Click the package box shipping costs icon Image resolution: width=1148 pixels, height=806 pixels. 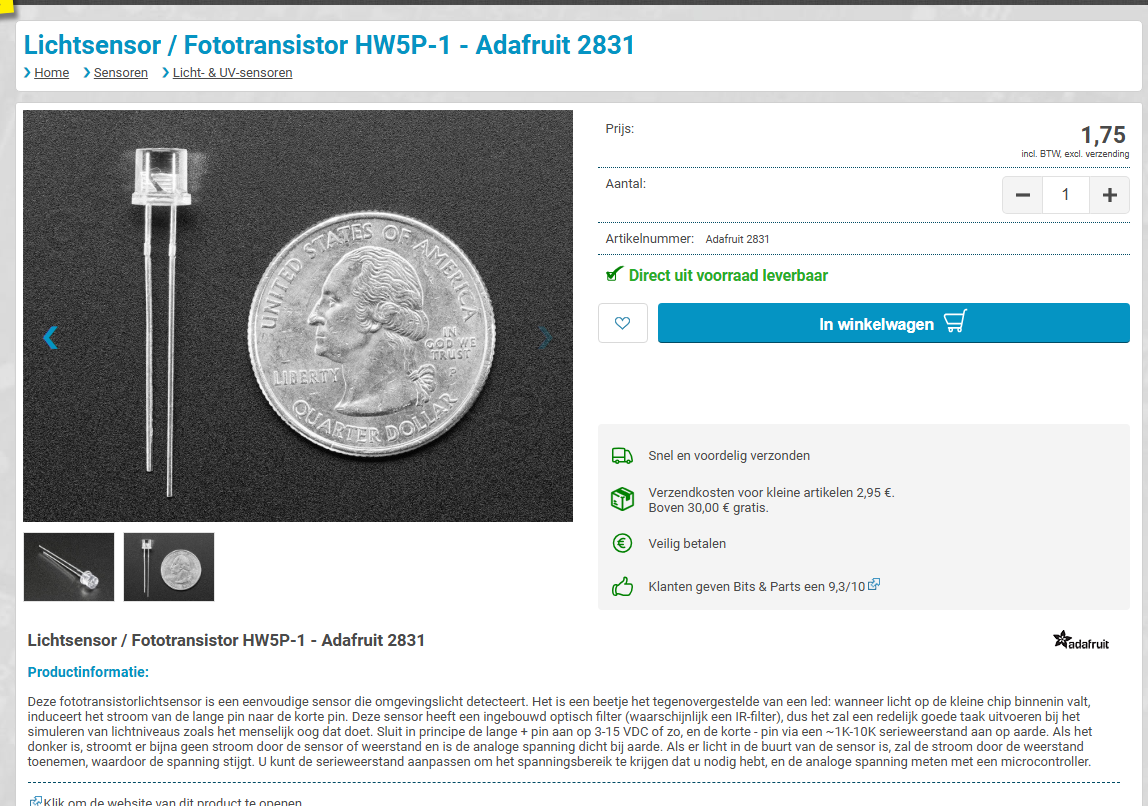pyautogui.click(x=622, y=499)
